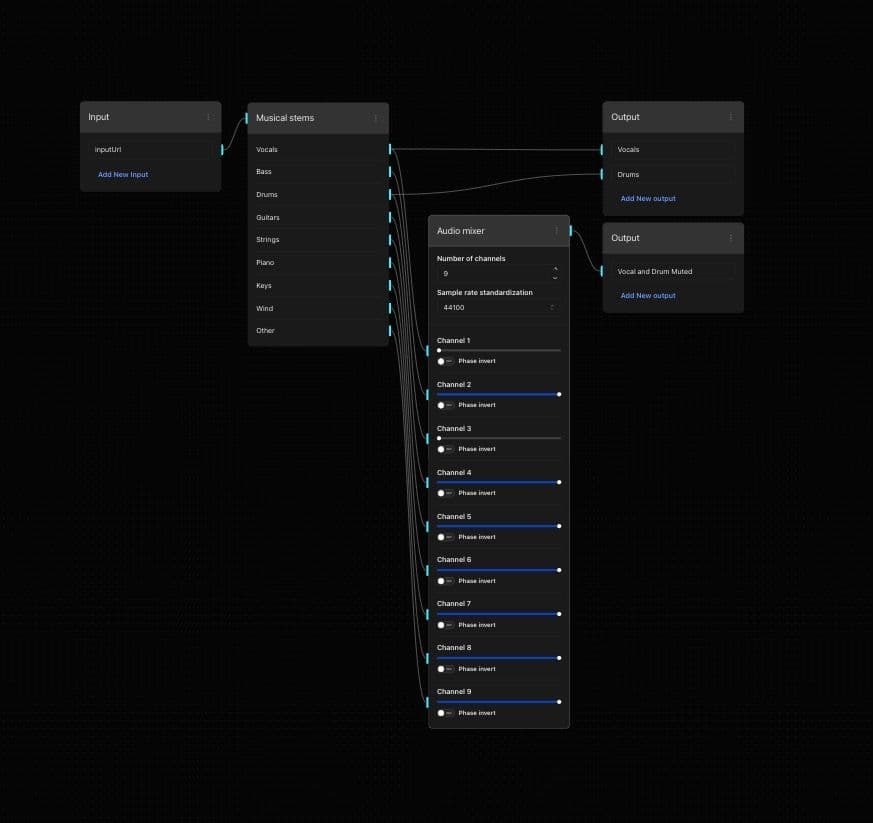Open the Input node three-dot menu

click(x=208, y=117)
